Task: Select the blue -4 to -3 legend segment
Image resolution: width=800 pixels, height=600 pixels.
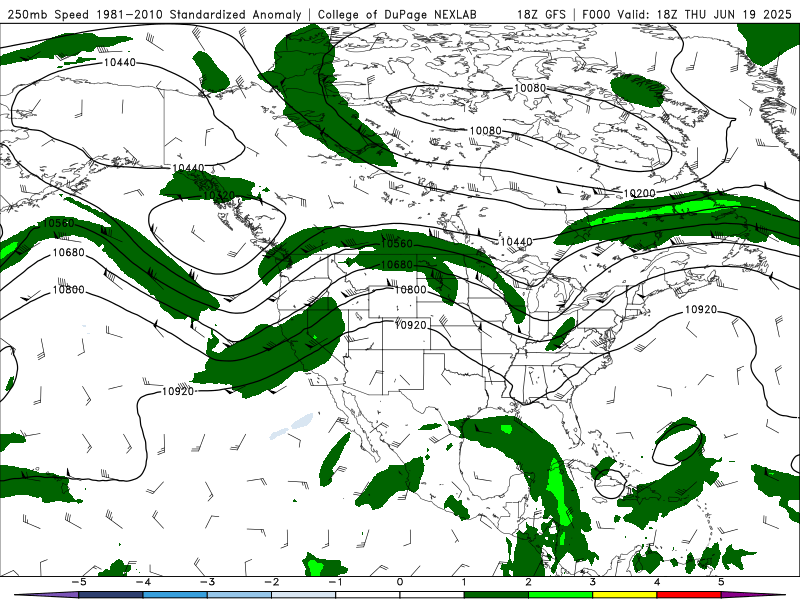Action: coord(175,595)
